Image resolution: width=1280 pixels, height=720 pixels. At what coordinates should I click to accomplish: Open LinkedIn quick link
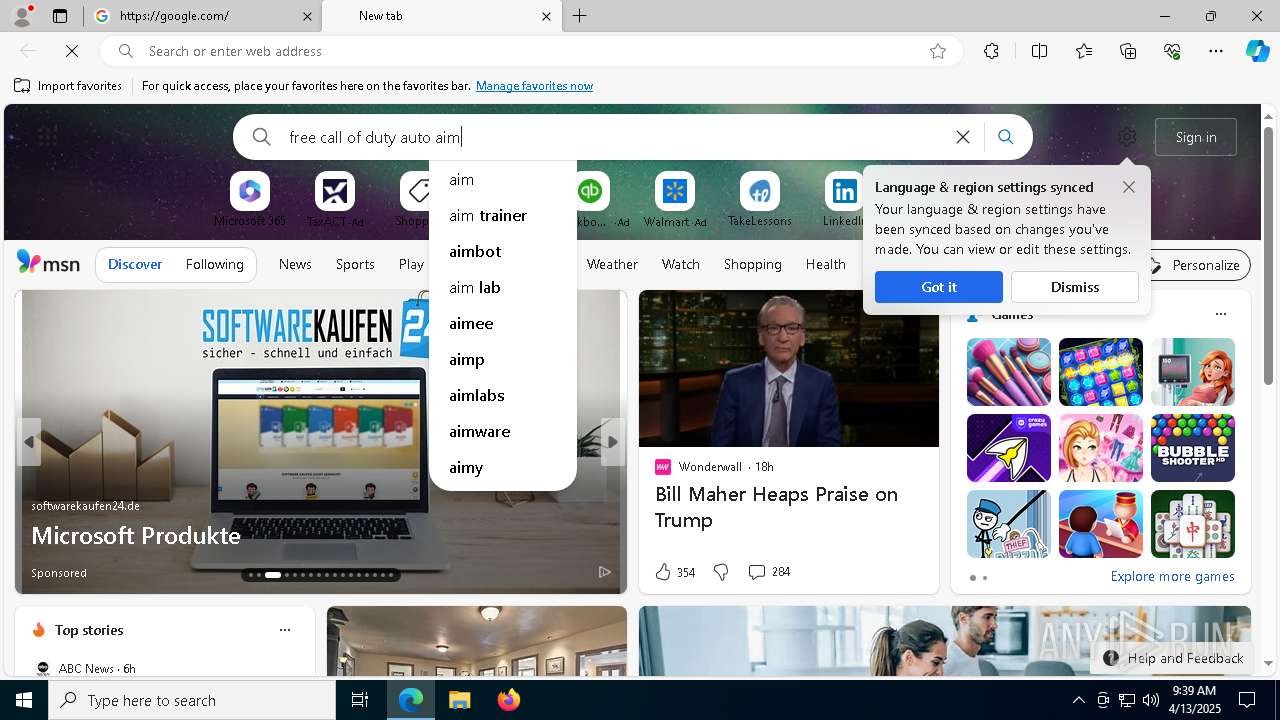point(845,199)
